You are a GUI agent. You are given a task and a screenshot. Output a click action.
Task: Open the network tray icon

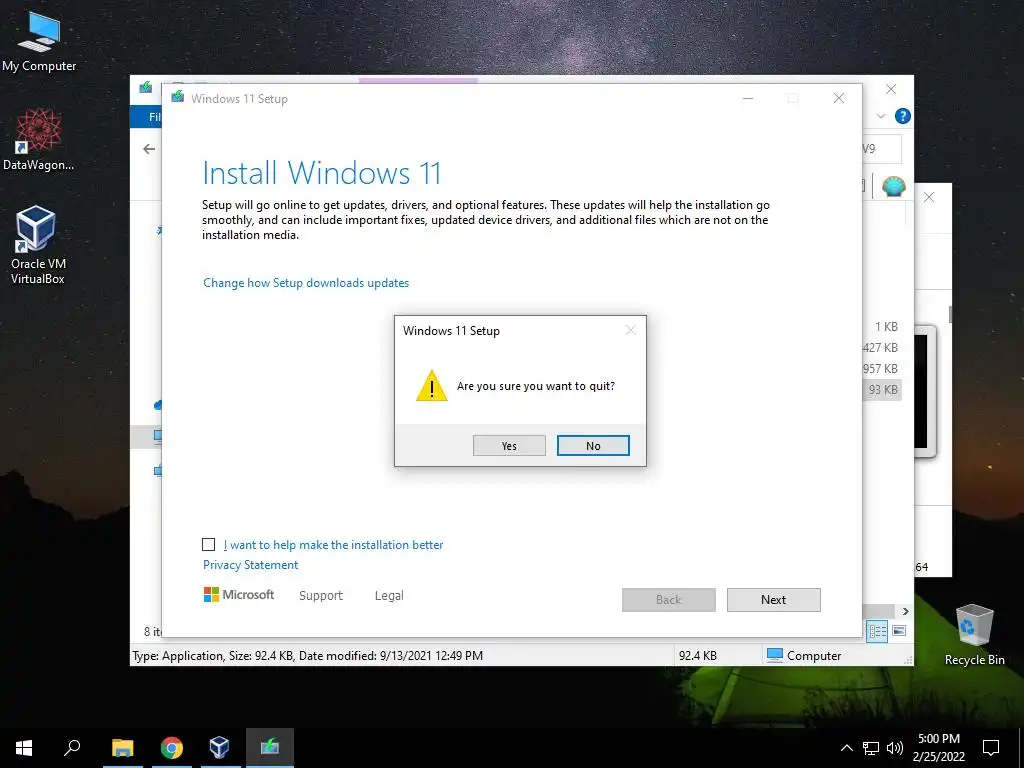[x=871, y=748]
